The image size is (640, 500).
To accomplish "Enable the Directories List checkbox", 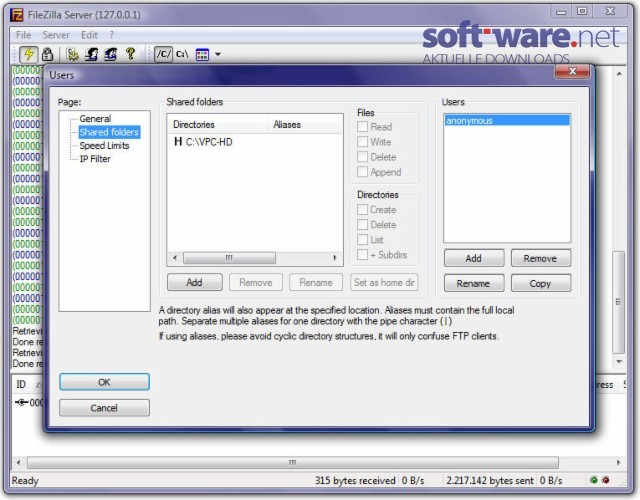I will (362, 240).
